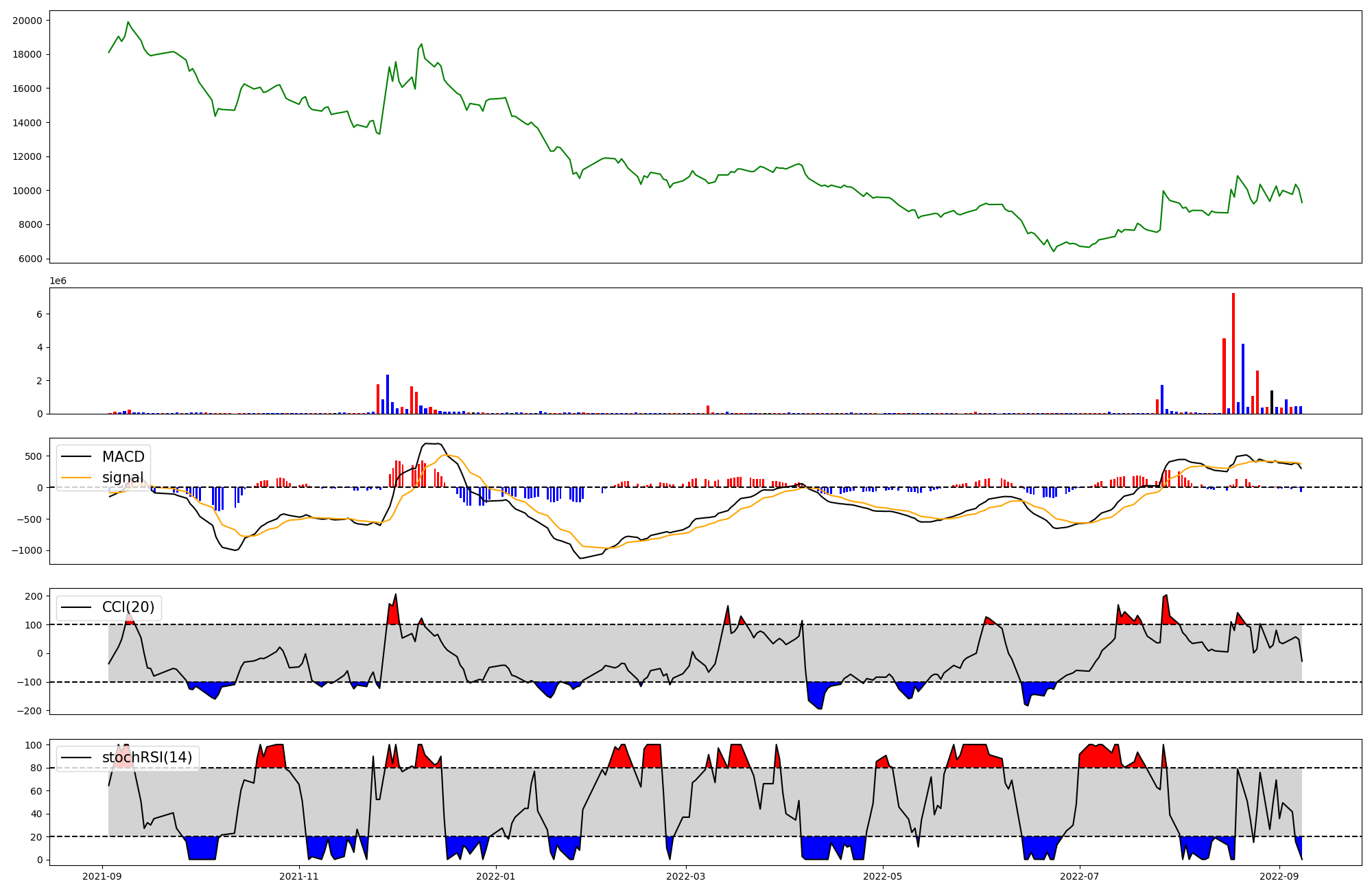1372x892 pixels.
Task: Click the 2022-07 x-axis date label
Action: click(1079, 876)
